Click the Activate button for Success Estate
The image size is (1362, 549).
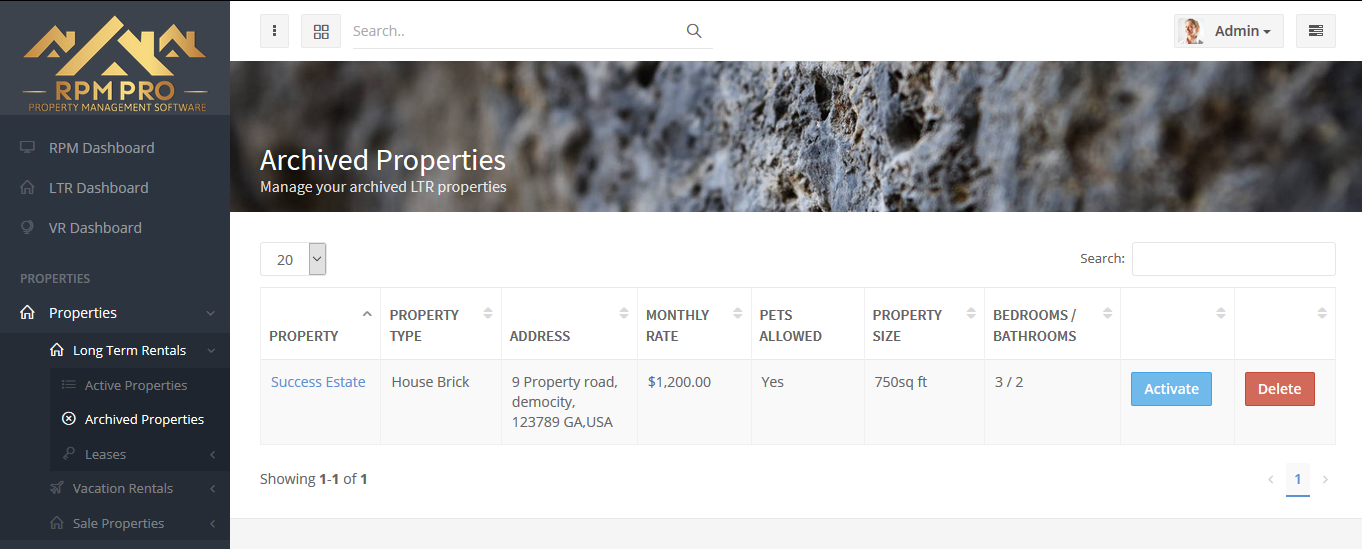[1171, 389]
